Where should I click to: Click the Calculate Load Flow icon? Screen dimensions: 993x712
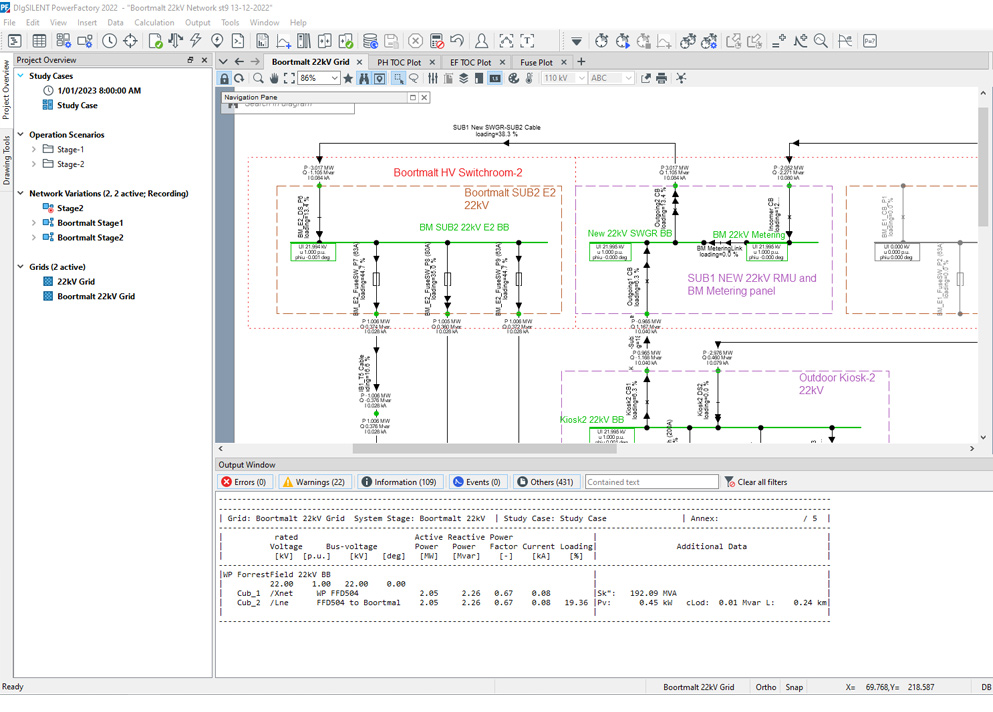[175, 41]
